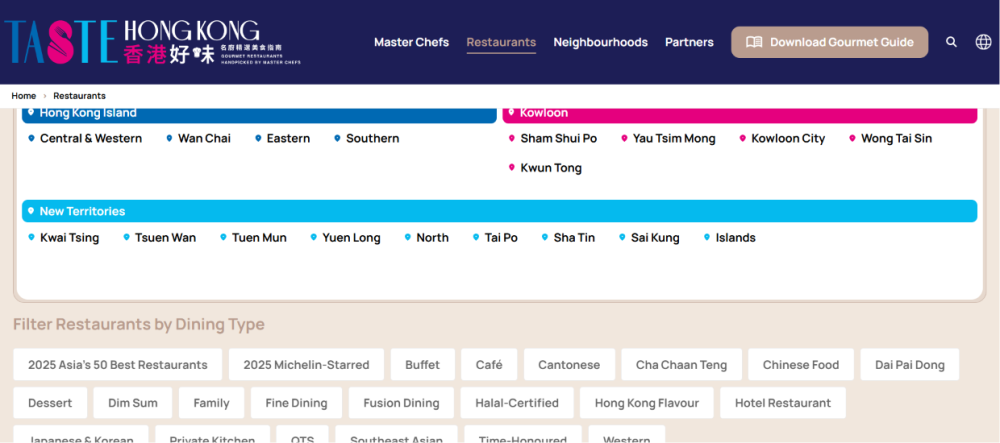Open the Master Chefs menu
Image resolution: width=1000 pixels, height=443 pixels.
tap(411, 42)
